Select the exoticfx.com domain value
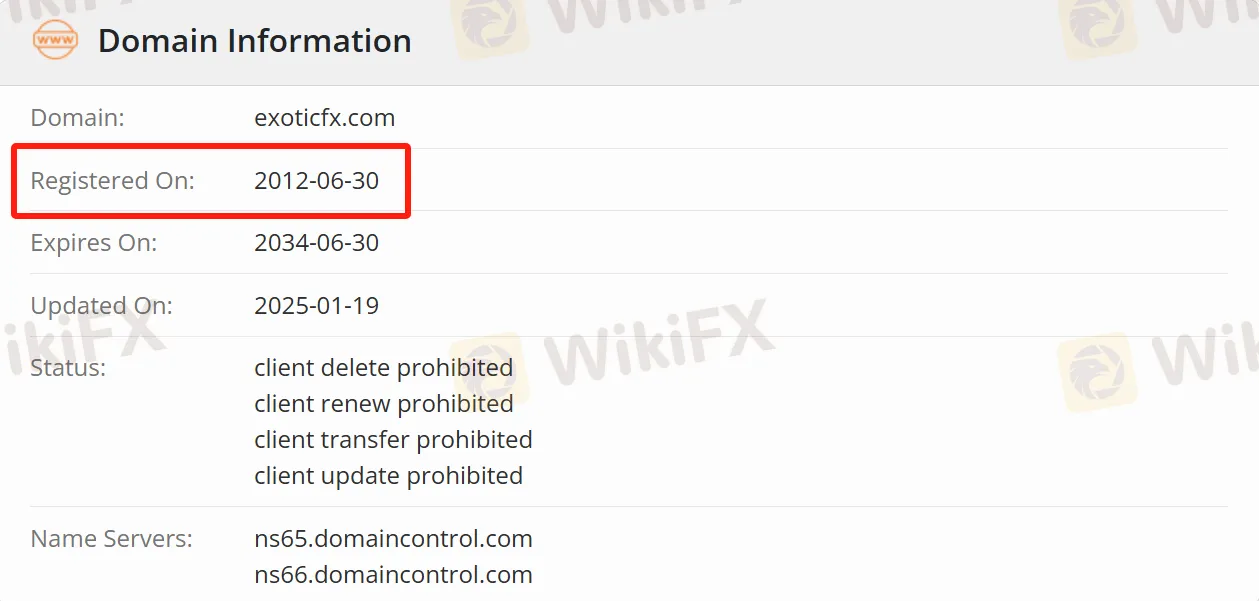This screenshot has height=601, width=1259. pyautogui.click(x=324, y=118)
